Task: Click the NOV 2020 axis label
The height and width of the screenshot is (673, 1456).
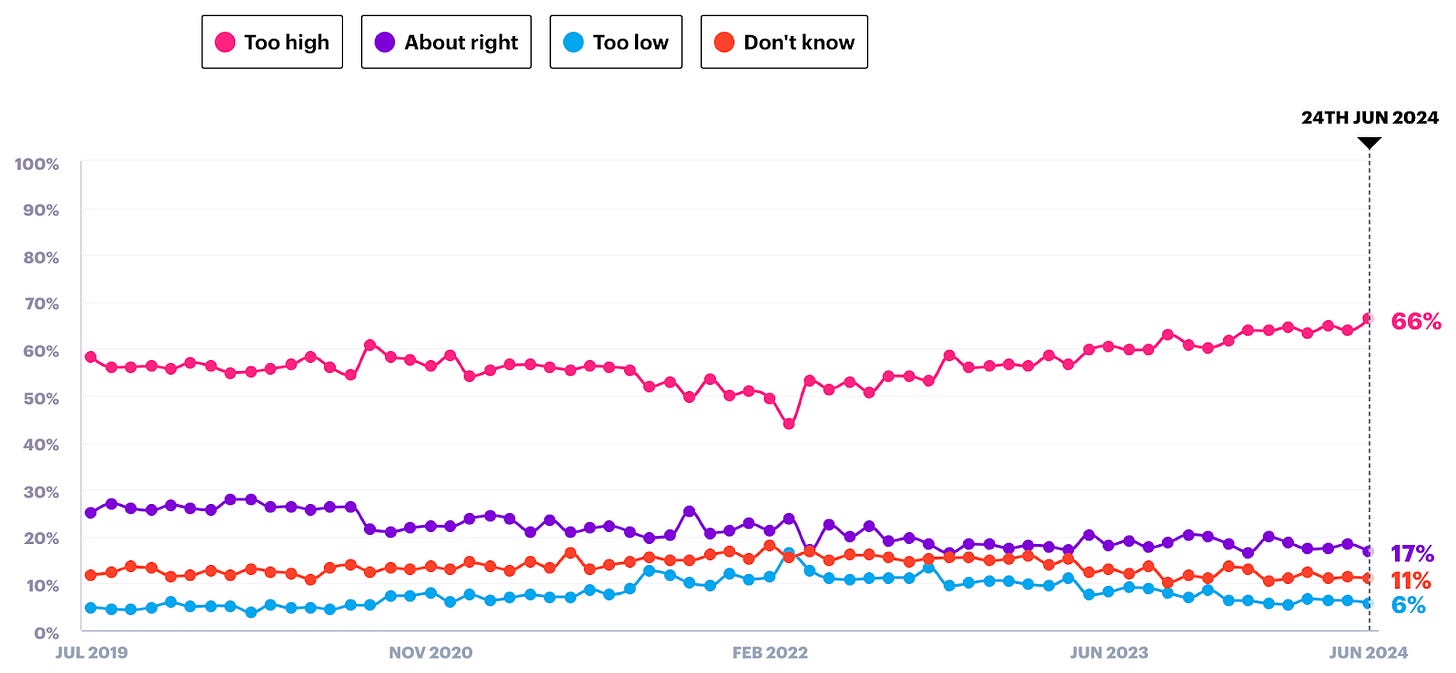Action: 430,652
